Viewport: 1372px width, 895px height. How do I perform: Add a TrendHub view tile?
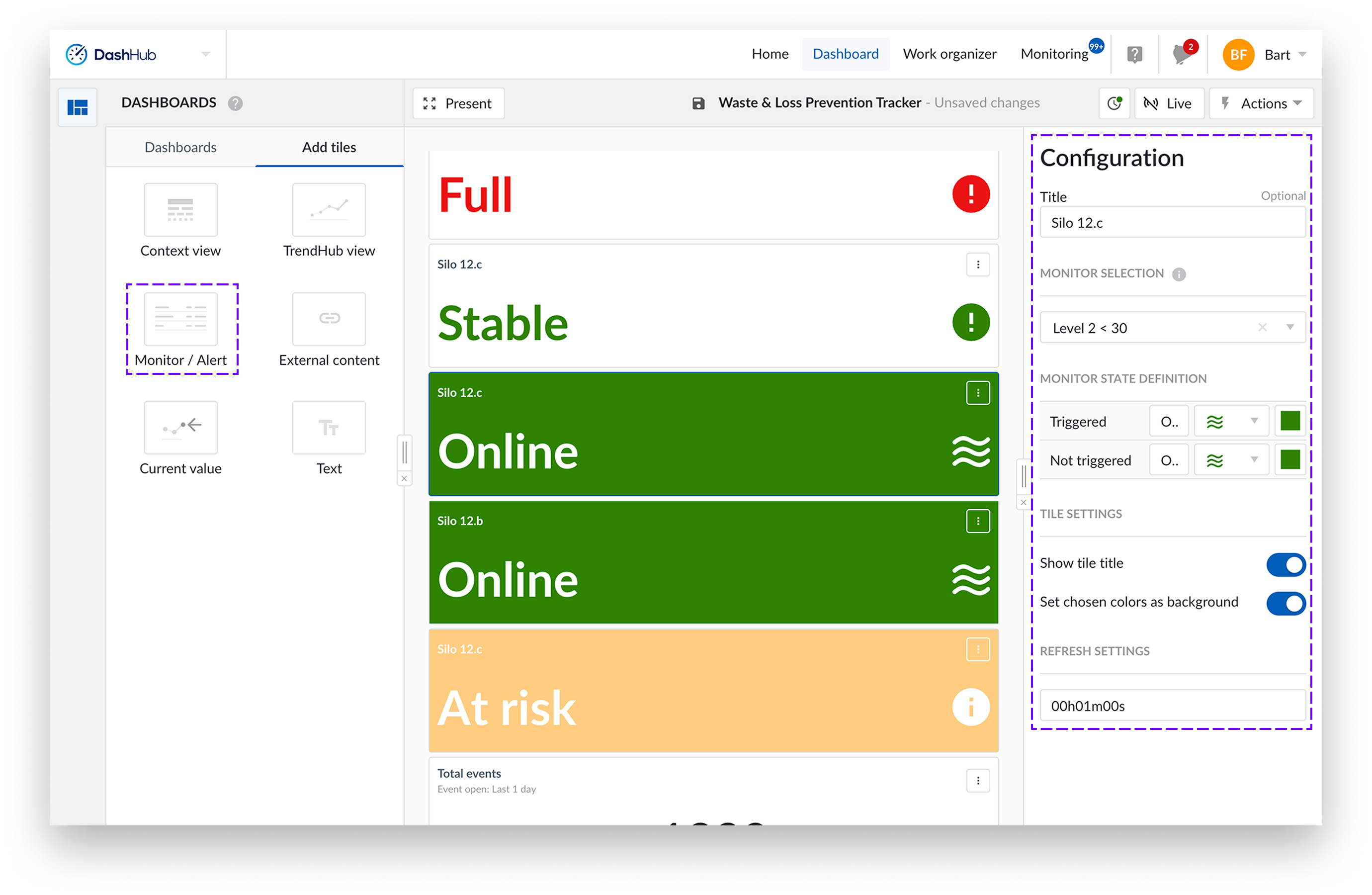329,210
